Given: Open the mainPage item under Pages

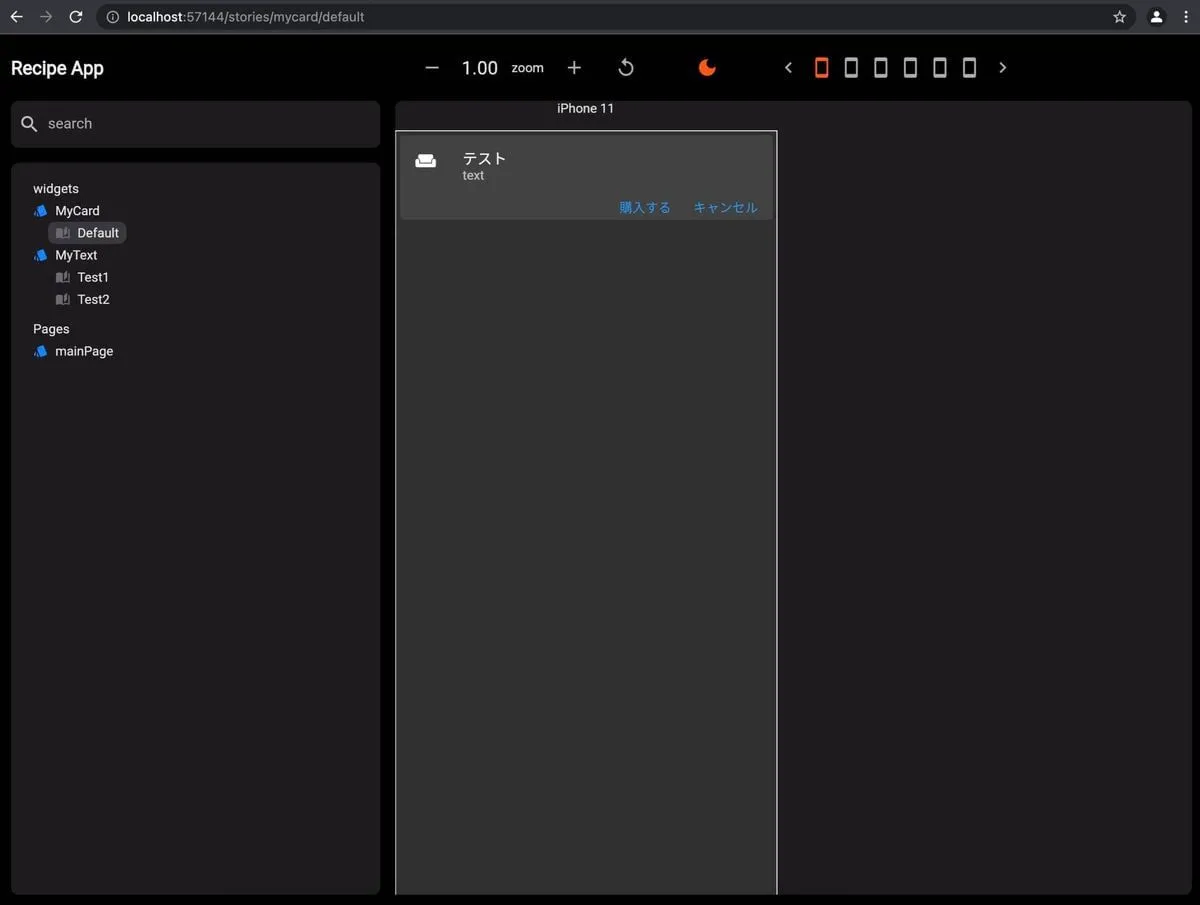Looking at the screenshot, I should pyautogui.click(x=83, y=351).
